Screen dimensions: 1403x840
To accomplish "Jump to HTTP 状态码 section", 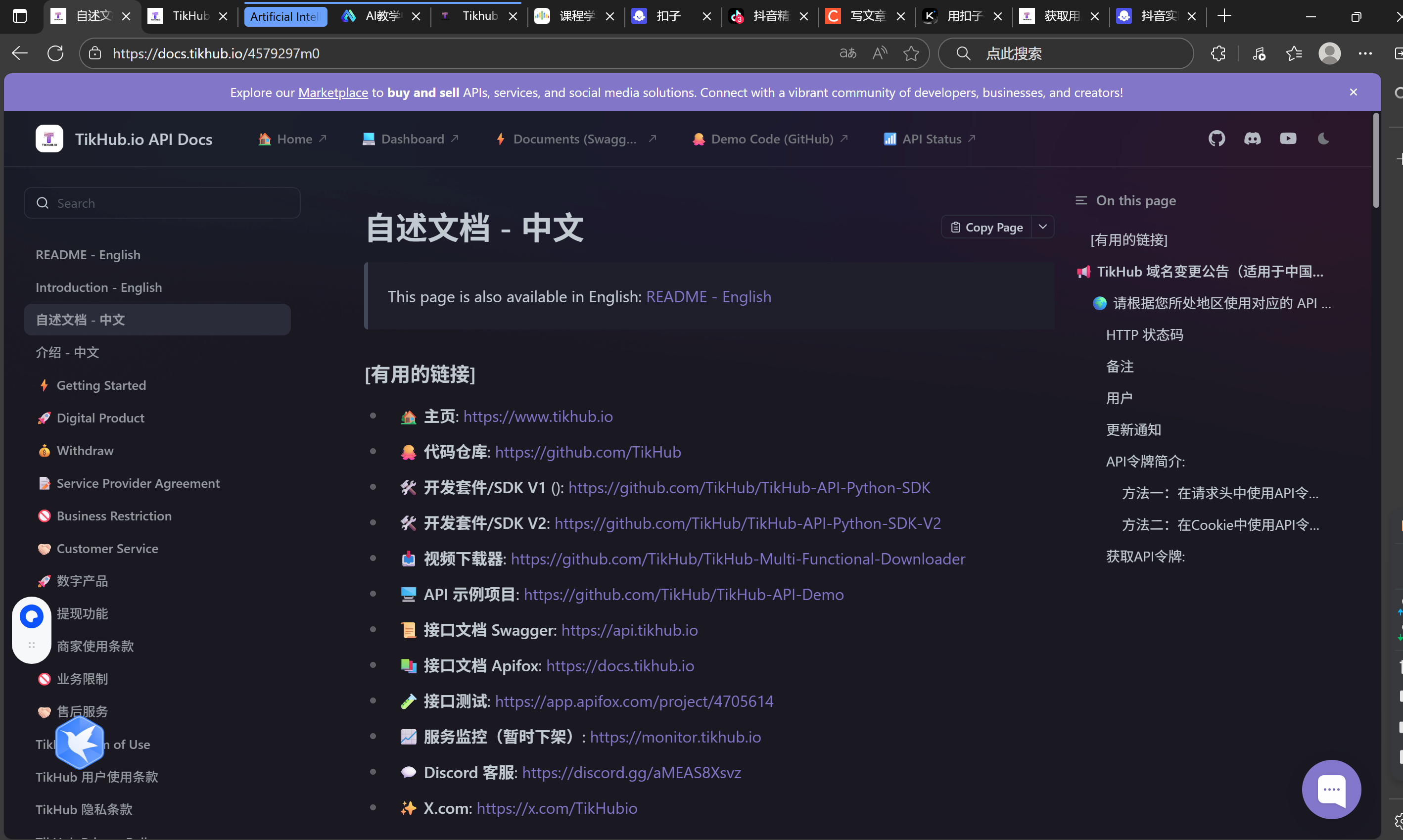I will point(1144,335).
